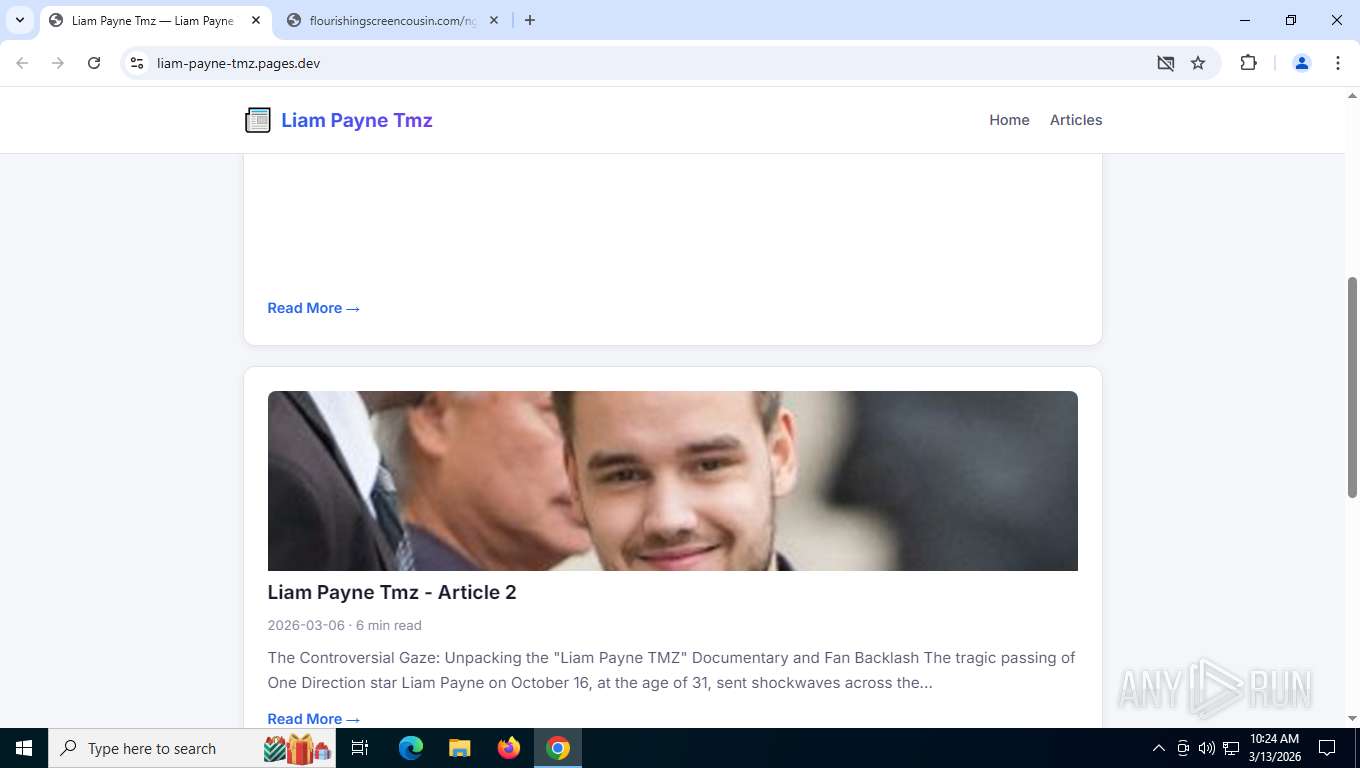This screenshot has width=1360, height=768.
Task: Go back to the previous page
Action: [22, 63]
